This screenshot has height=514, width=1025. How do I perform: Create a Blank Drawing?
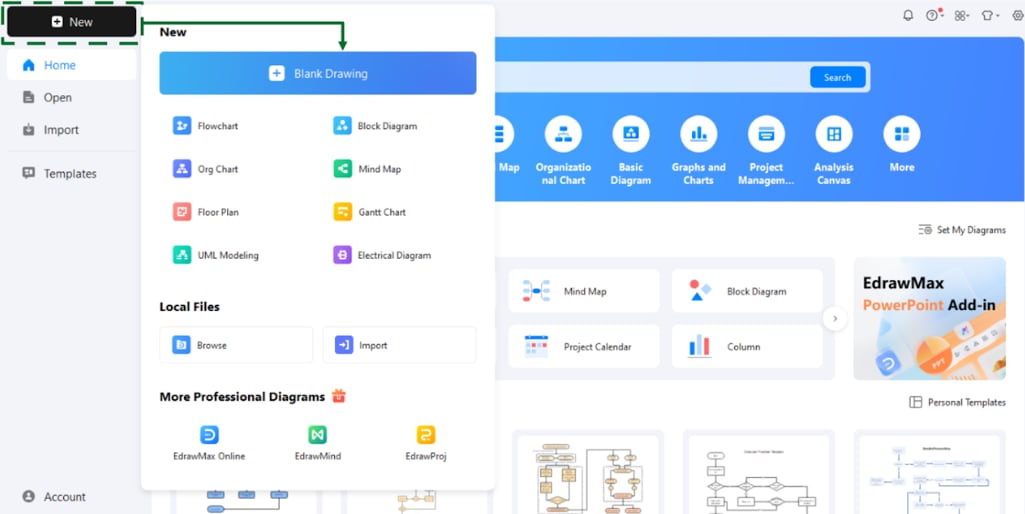tap(318, 73)
